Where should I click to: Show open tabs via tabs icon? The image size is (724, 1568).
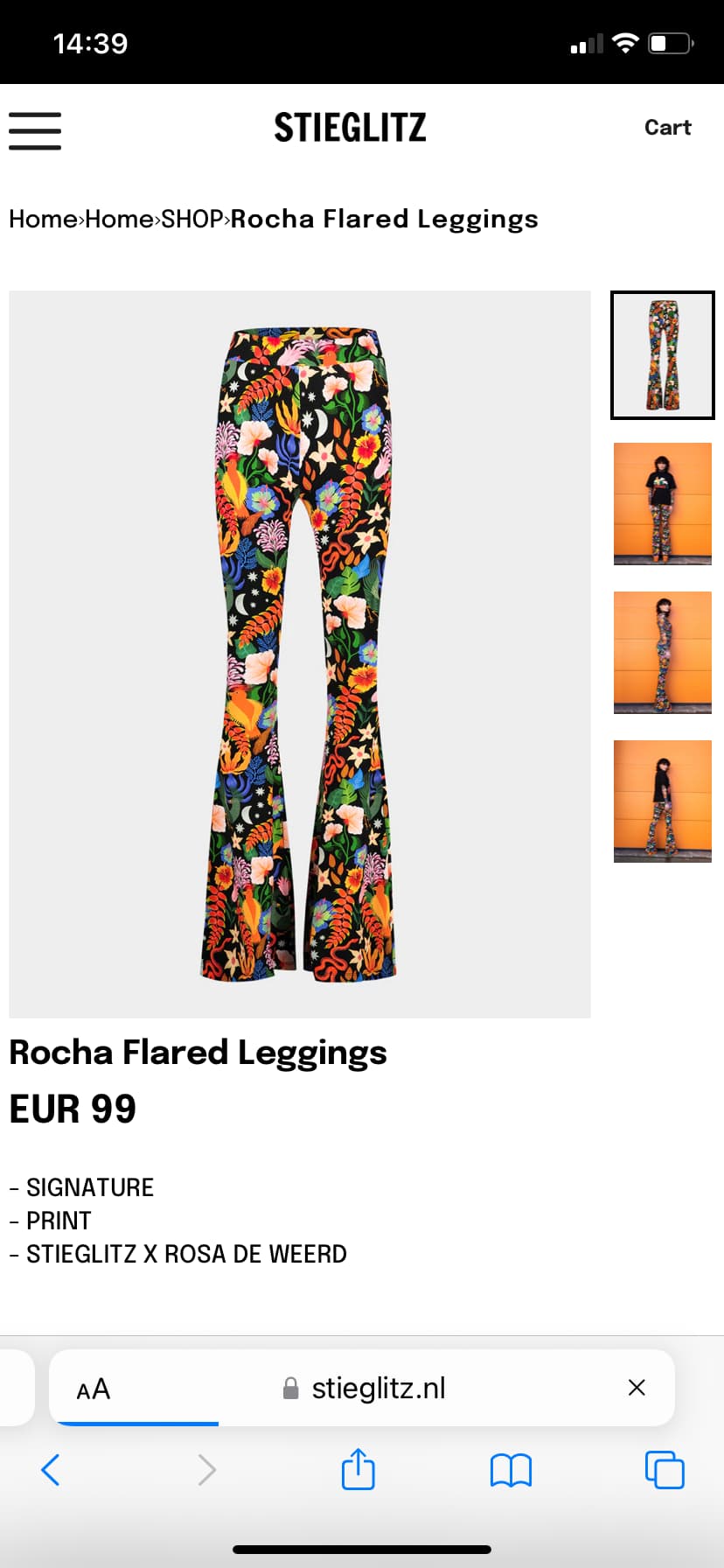tap(665, 1469)
